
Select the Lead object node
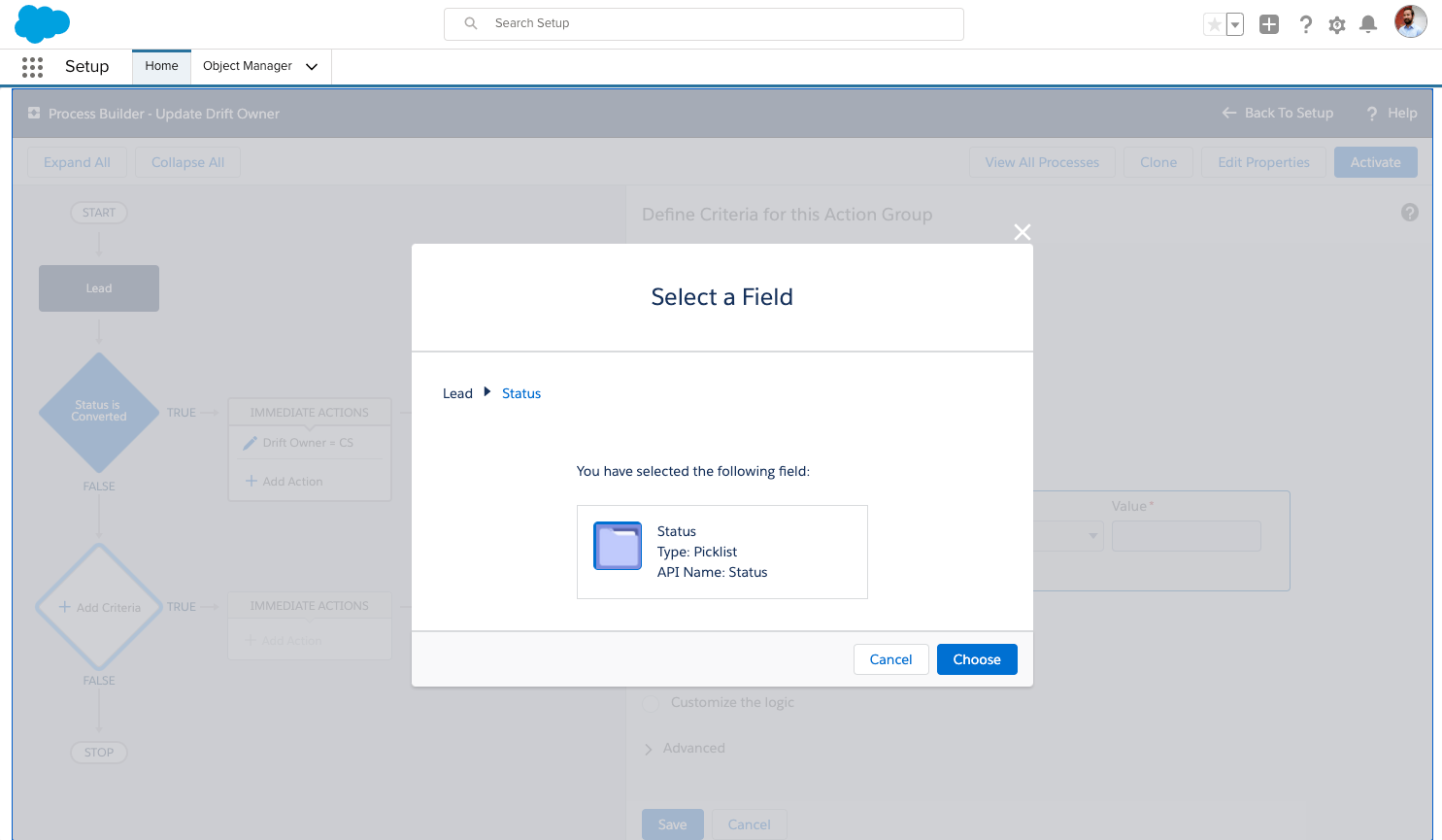point(99,288)
